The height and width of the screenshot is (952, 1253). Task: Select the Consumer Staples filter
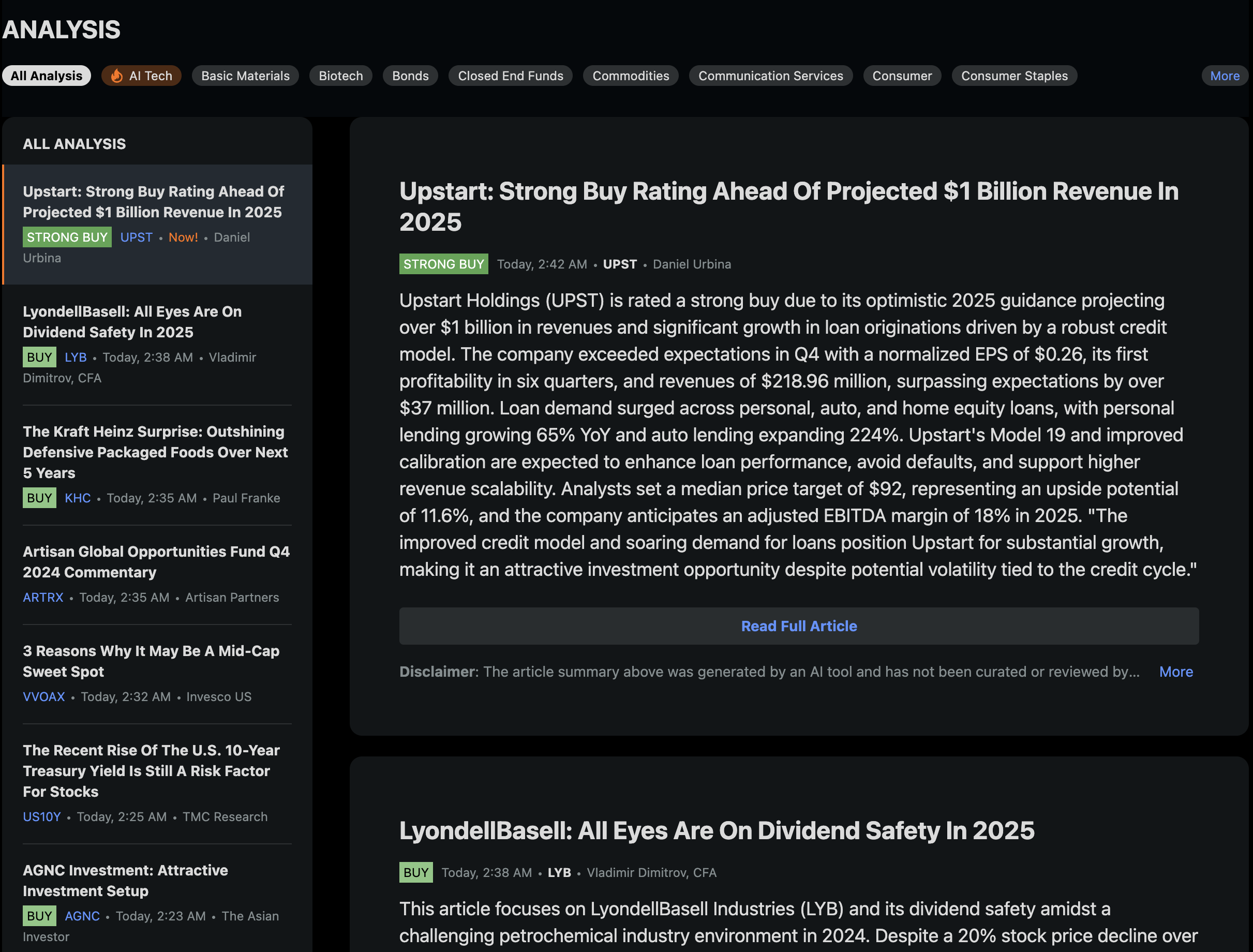pyautogui.click(x=1014, y=76)
